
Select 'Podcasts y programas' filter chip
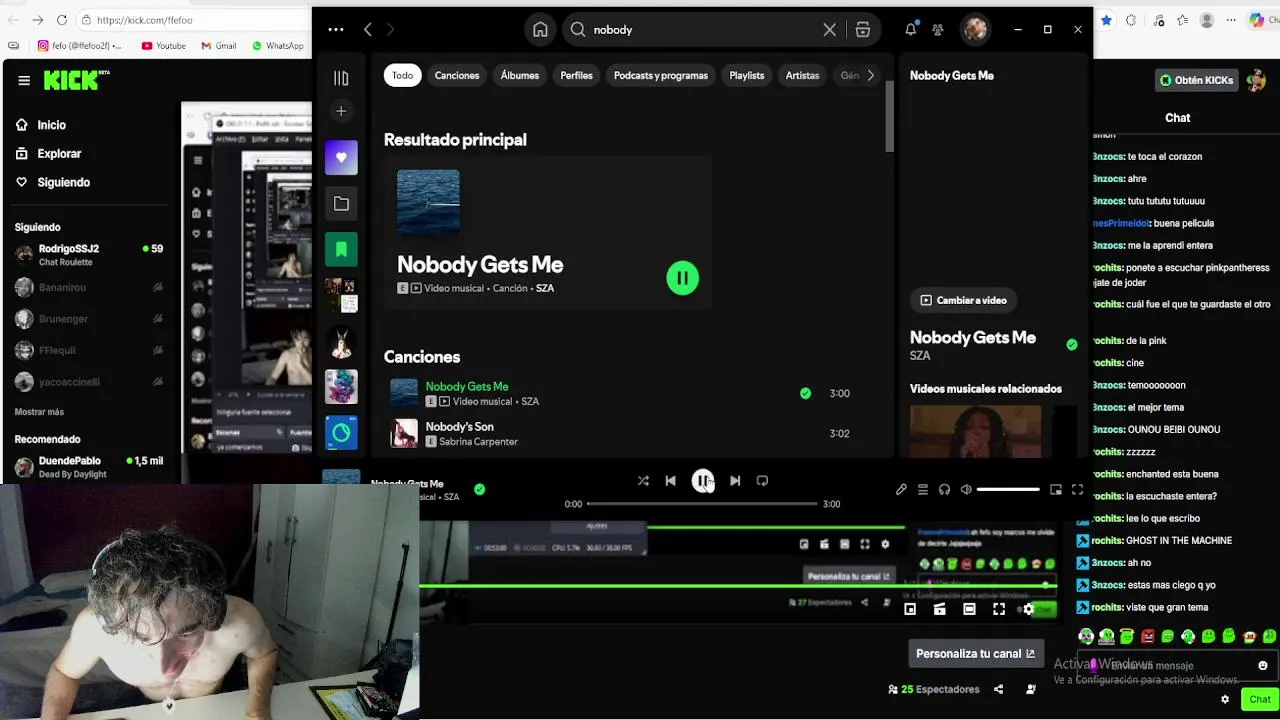(x=661, y=75)
